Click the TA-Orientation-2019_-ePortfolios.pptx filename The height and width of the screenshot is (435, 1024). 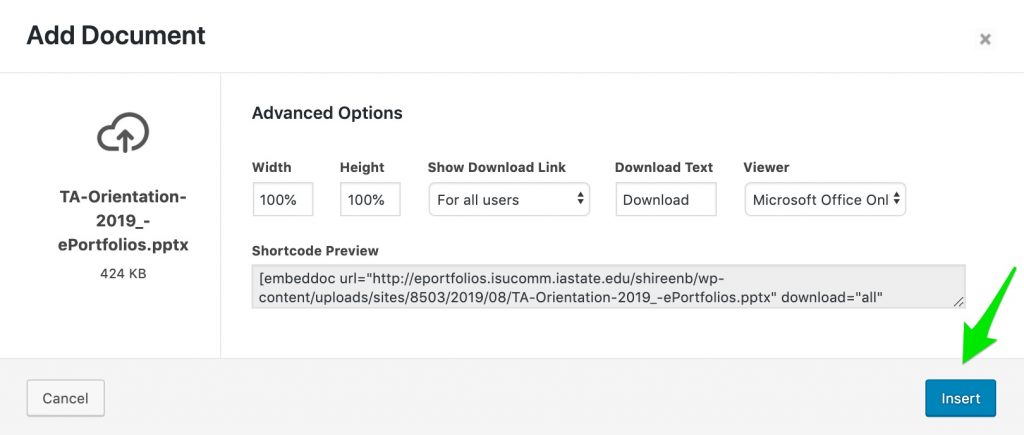[123, 221]
